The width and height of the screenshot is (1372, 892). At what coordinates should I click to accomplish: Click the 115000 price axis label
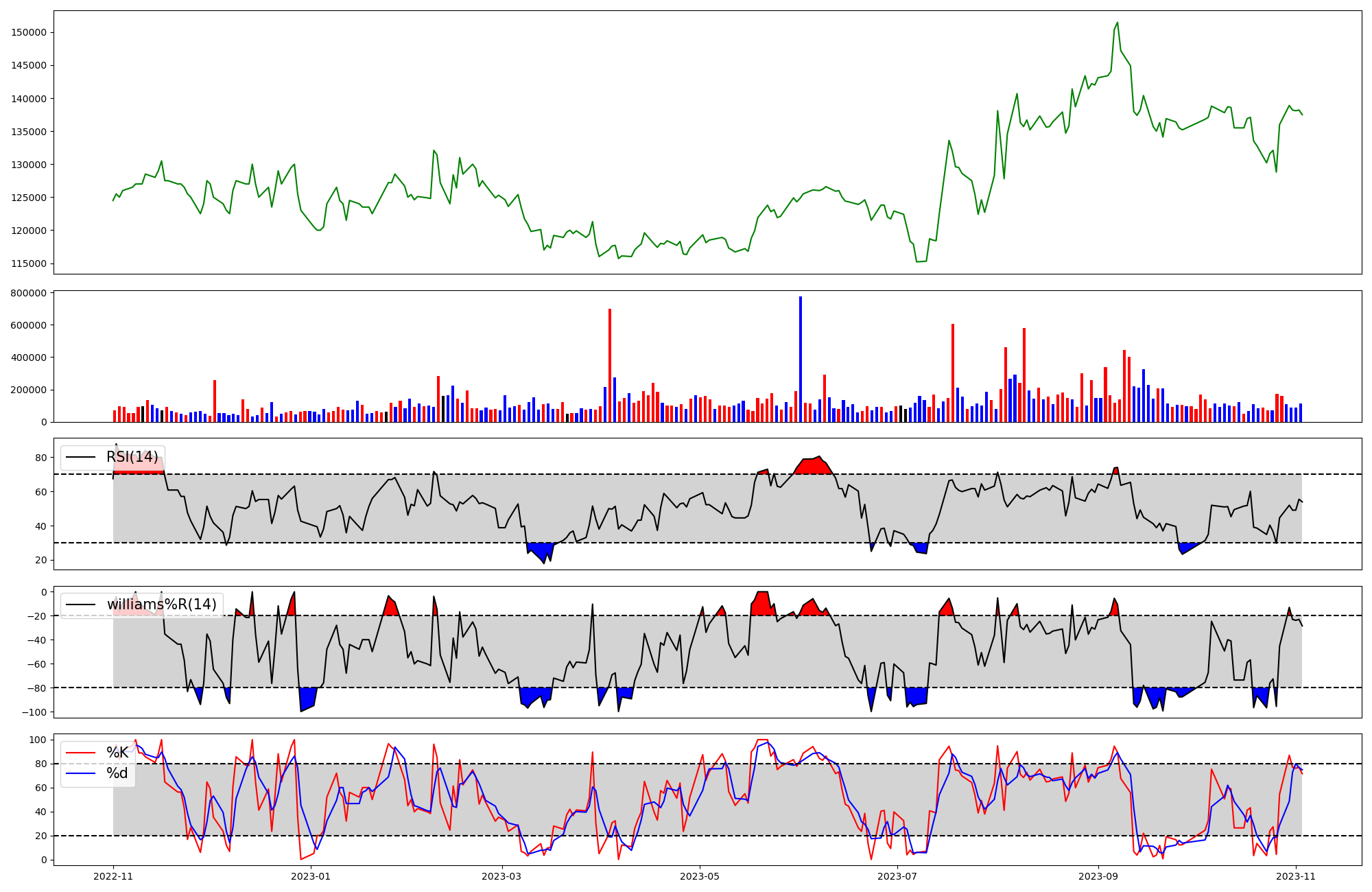coord(29,263)
